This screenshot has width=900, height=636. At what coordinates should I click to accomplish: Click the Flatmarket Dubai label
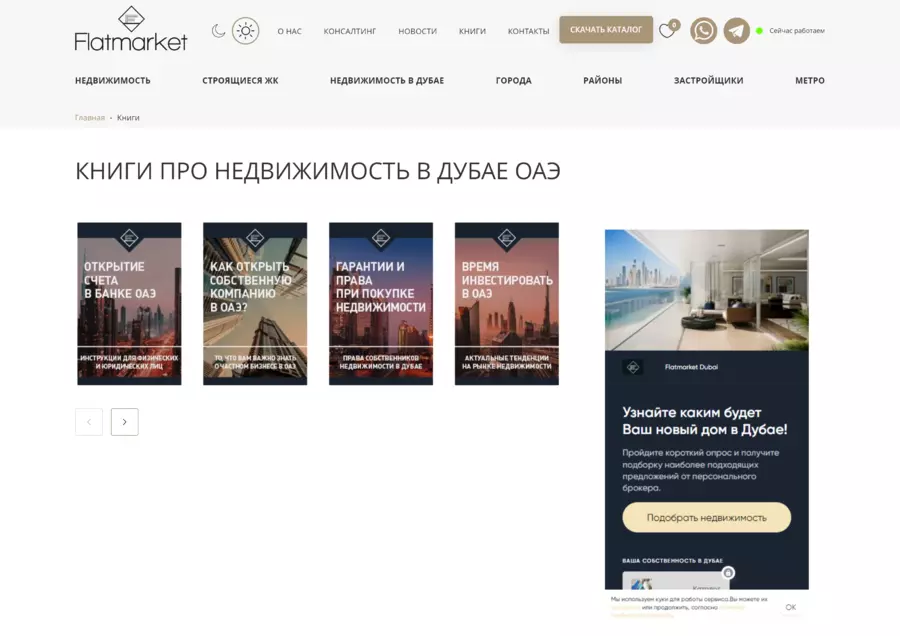point(691,367)
